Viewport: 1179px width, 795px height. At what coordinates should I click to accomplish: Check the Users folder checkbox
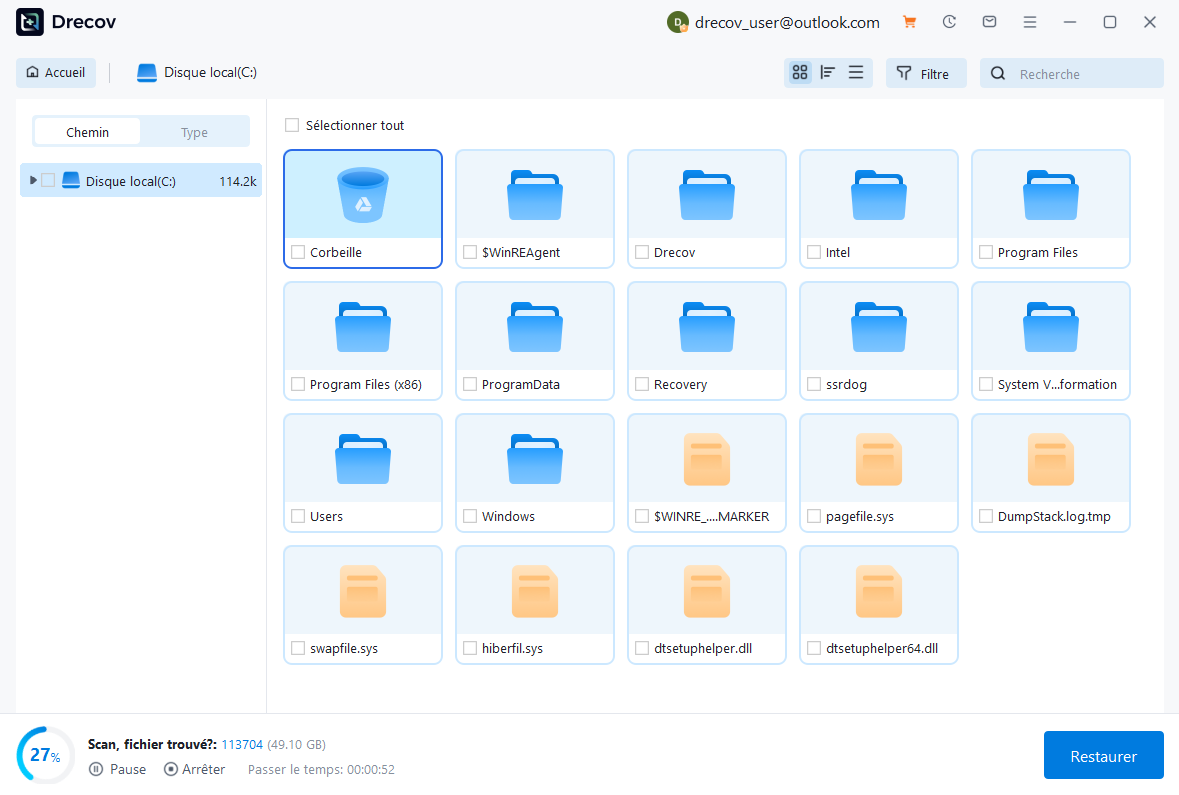[x=298, y=516]
